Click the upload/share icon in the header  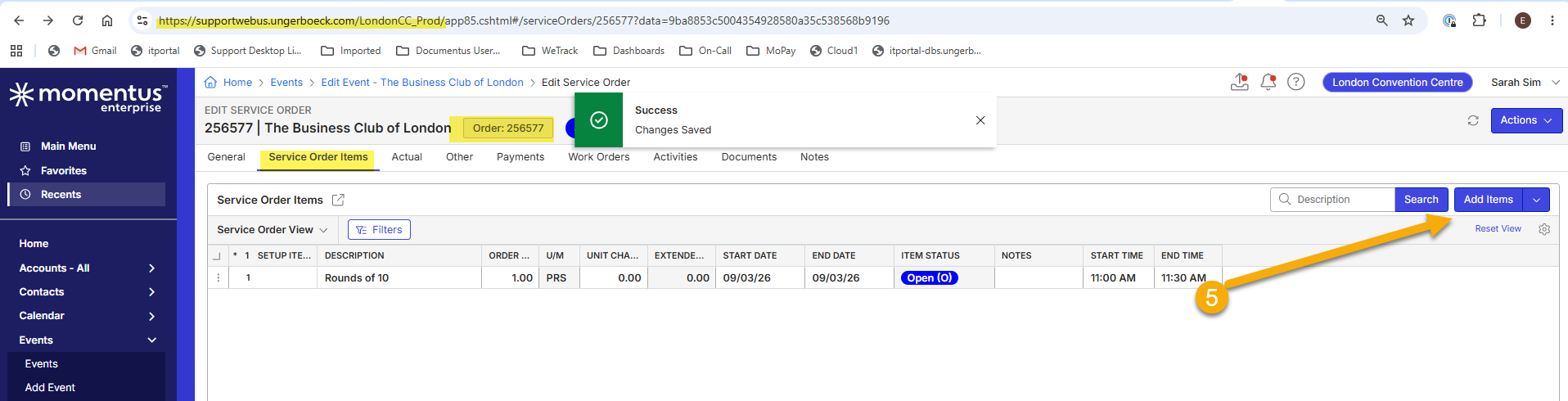tap(1240, 82)
